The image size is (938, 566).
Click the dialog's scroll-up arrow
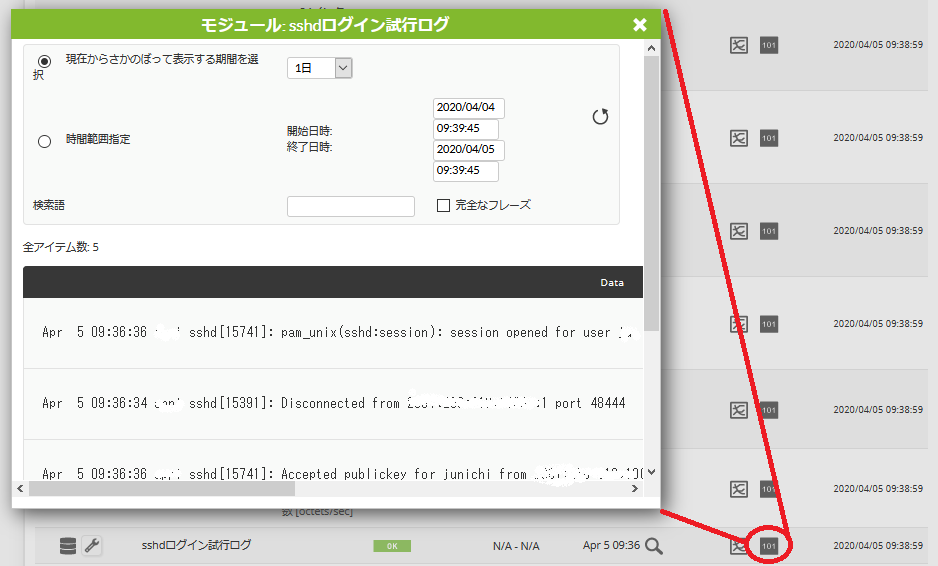coord(651,48)
